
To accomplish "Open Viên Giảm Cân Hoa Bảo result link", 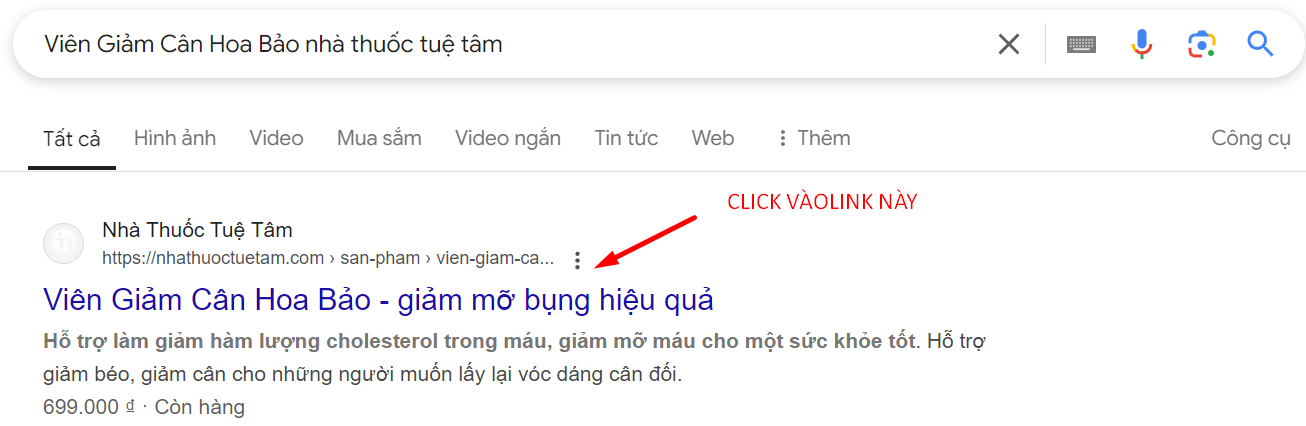I will tap(378, 299).
